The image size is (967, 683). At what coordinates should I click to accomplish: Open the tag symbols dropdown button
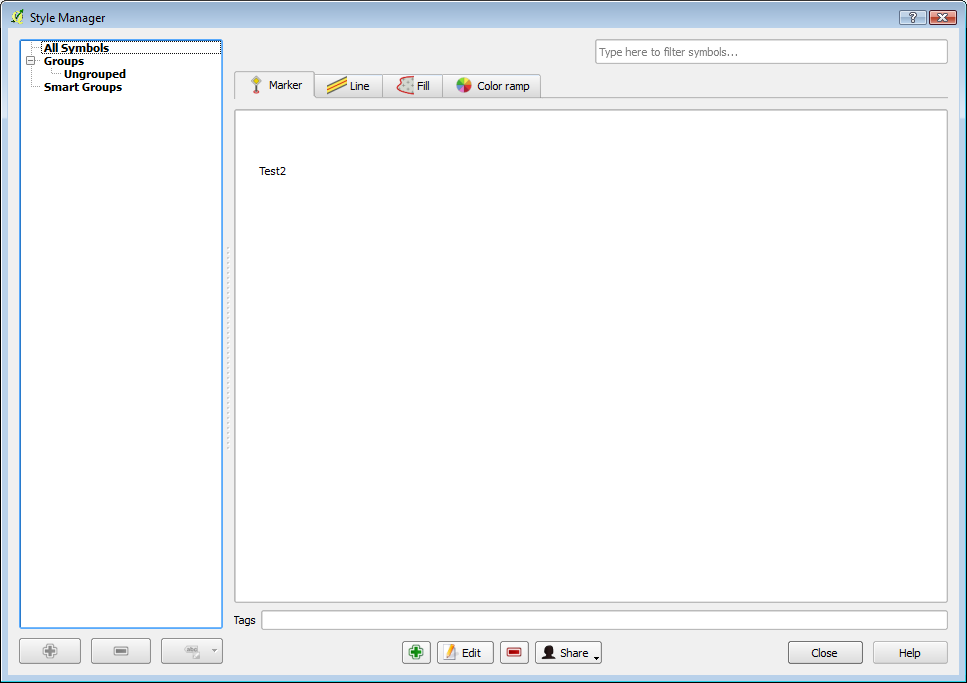click(x=192, y=651)
